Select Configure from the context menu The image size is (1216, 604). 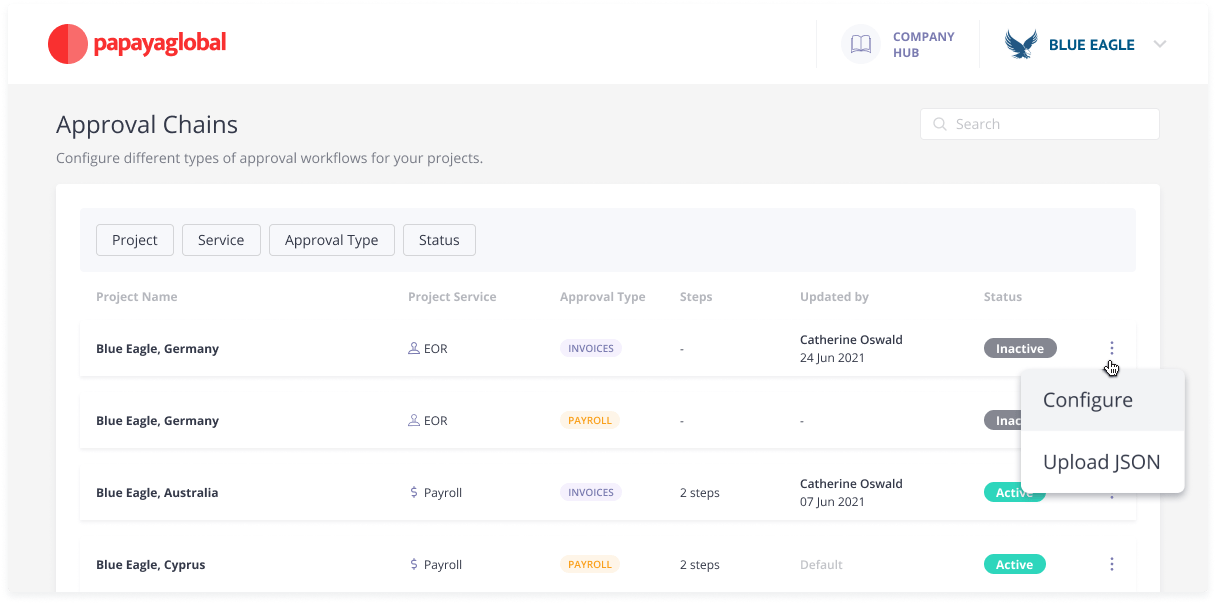(1088, 399)
